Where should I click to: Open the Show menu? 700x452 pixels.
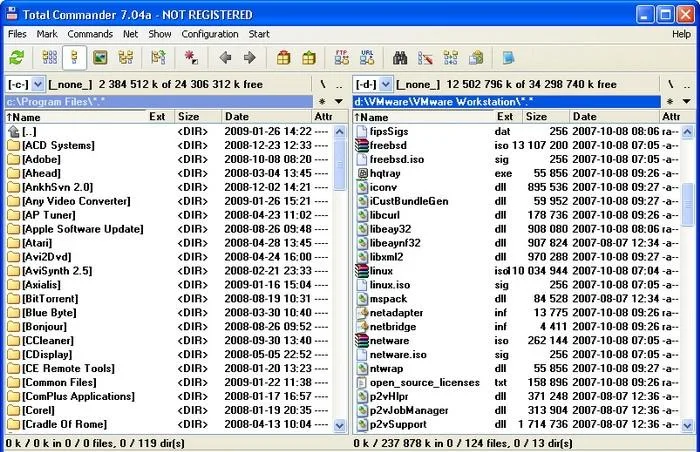pyautogui.click(x=160, y=34)
